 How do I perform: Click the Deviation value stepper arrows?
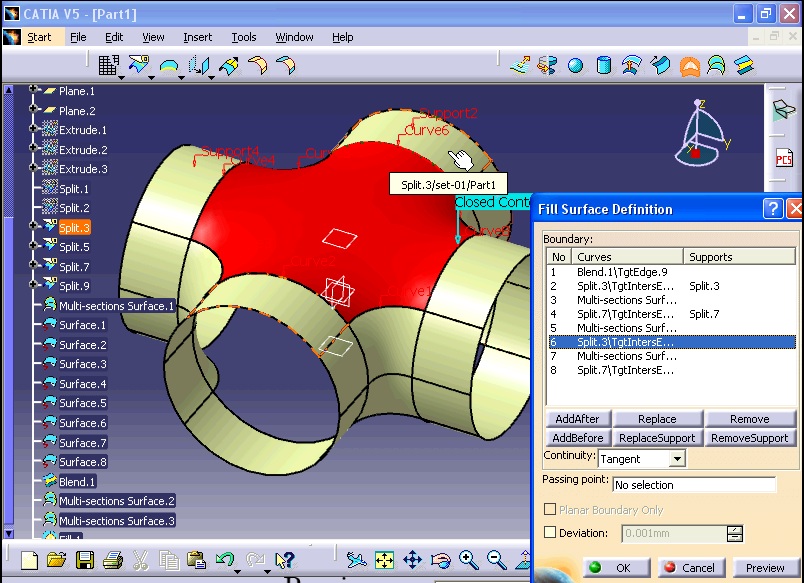pyautogui.click(x=735, y=533)
